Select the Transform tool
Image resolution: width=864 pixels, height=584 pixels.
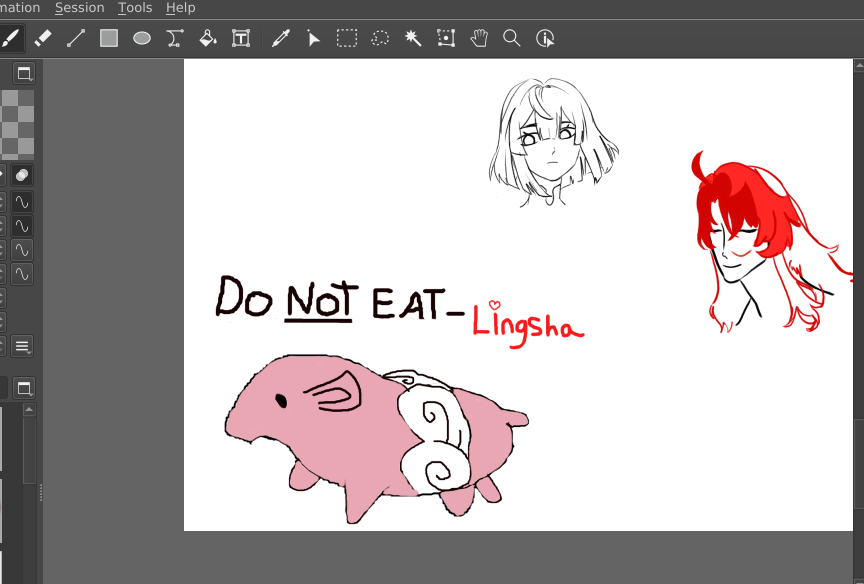point(446,39)
